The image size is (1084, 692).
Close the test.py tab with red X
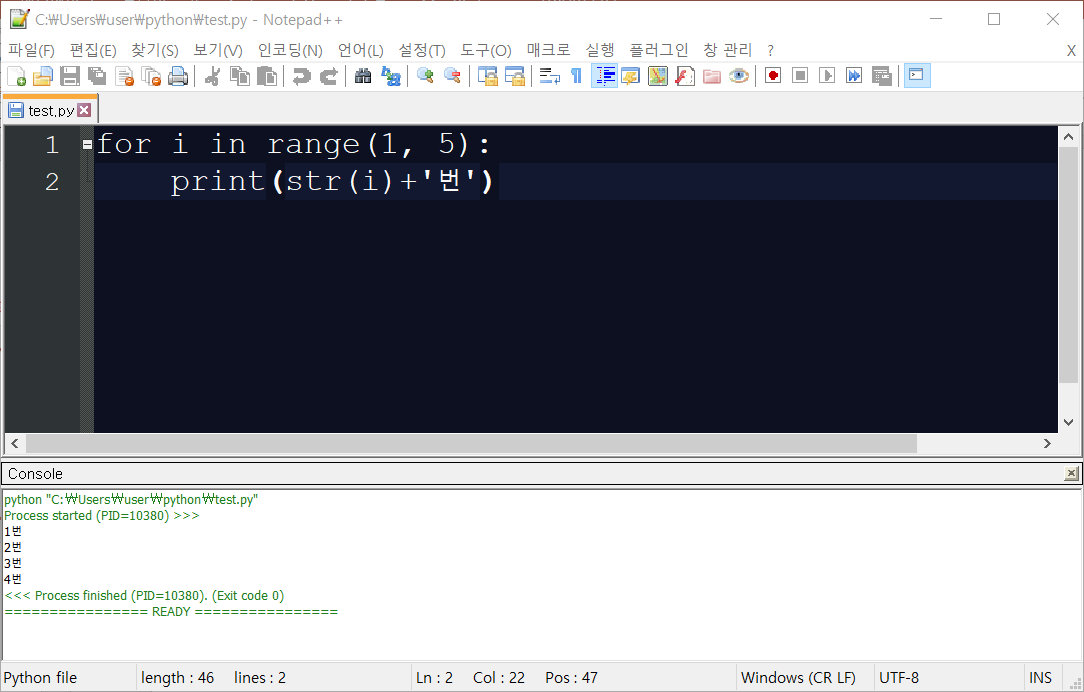pos(84,110)
